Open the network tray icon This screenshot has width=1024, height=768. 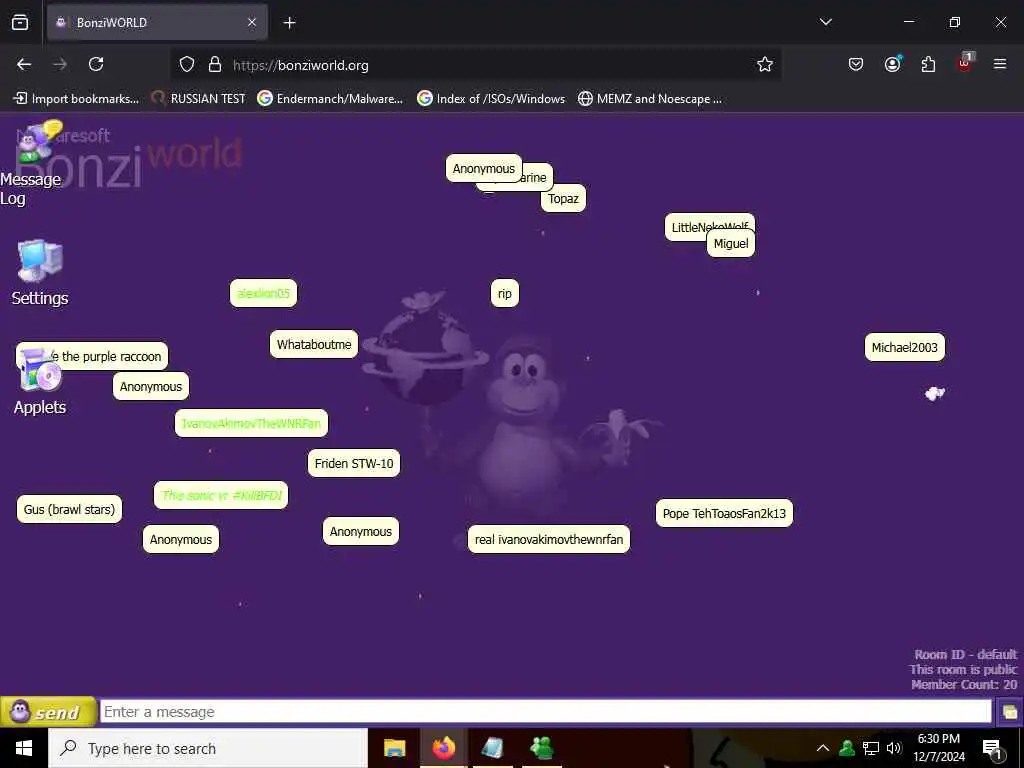click(x=871, y=748)
